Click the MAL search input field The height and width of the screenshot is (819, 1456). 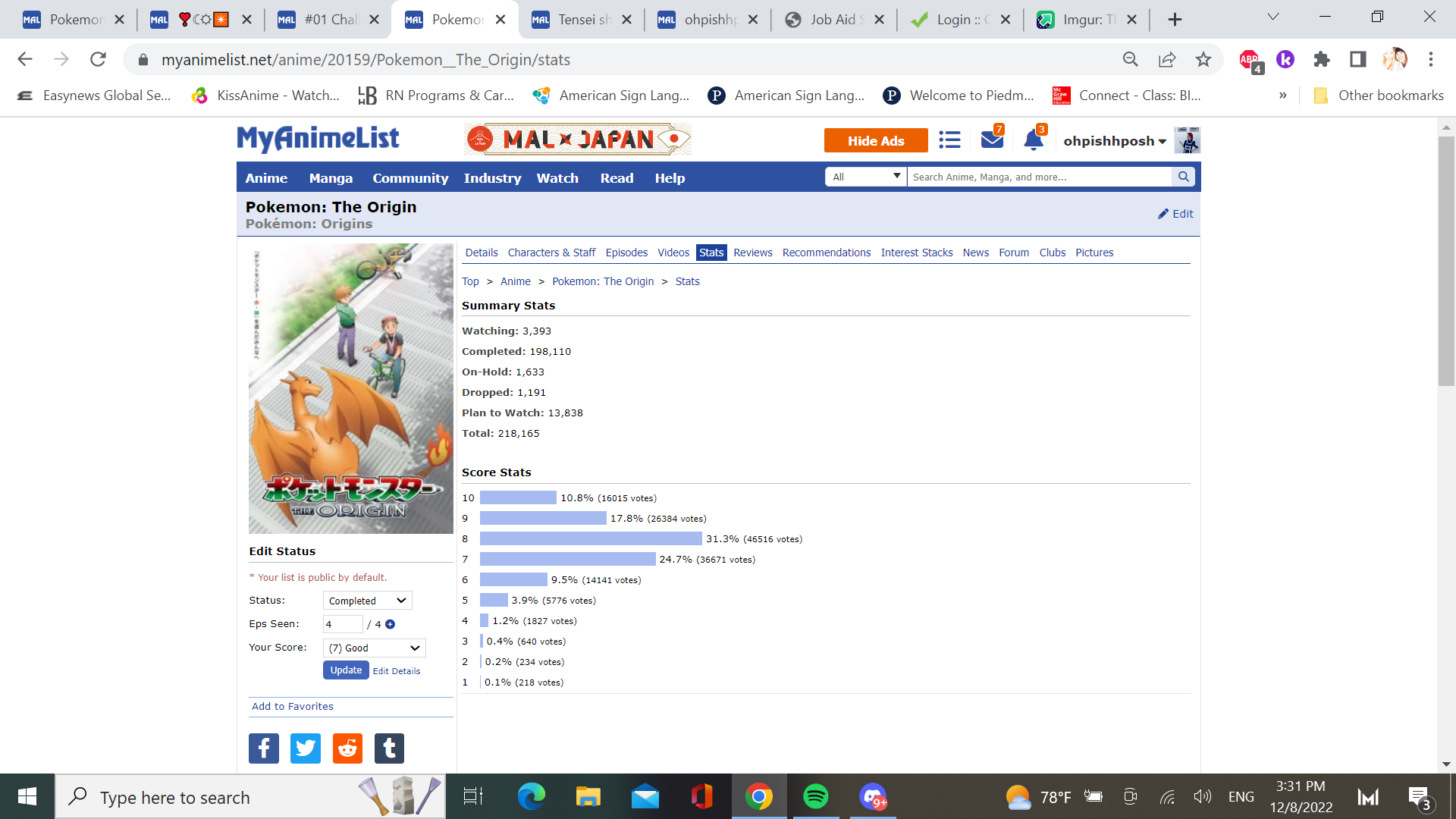pos(1040,177)
